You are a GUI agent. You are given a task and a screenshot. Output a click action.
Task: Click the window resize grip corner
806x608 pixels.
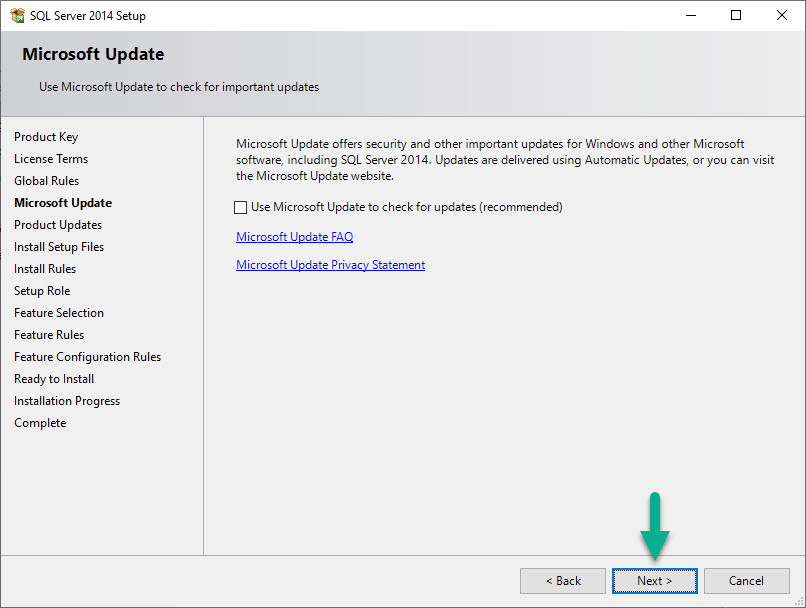click(799, 601)
